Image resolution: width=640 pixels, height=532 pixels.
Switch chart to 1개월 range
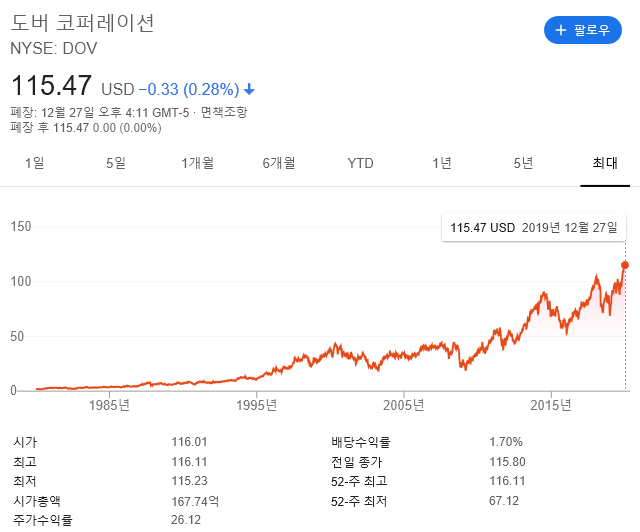(198, 163)
